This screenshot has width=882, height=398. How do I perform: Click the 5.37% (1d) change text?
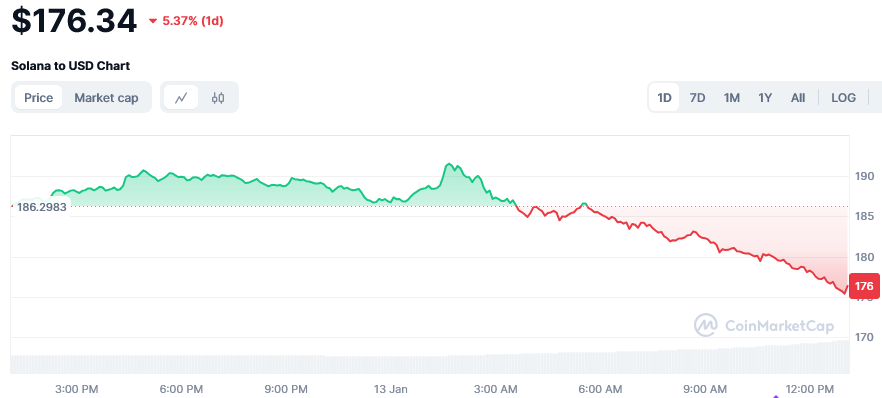193,21
